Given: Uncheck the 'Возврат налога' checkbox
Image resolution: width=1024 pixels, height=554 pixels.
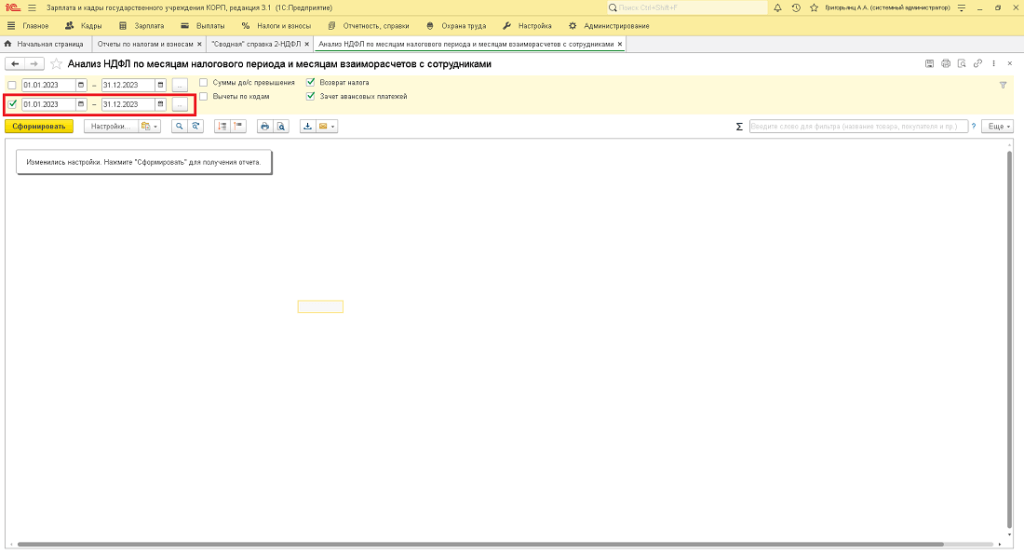Looking at the screenshot, I should pyautogui.click(x=311, y=82).
